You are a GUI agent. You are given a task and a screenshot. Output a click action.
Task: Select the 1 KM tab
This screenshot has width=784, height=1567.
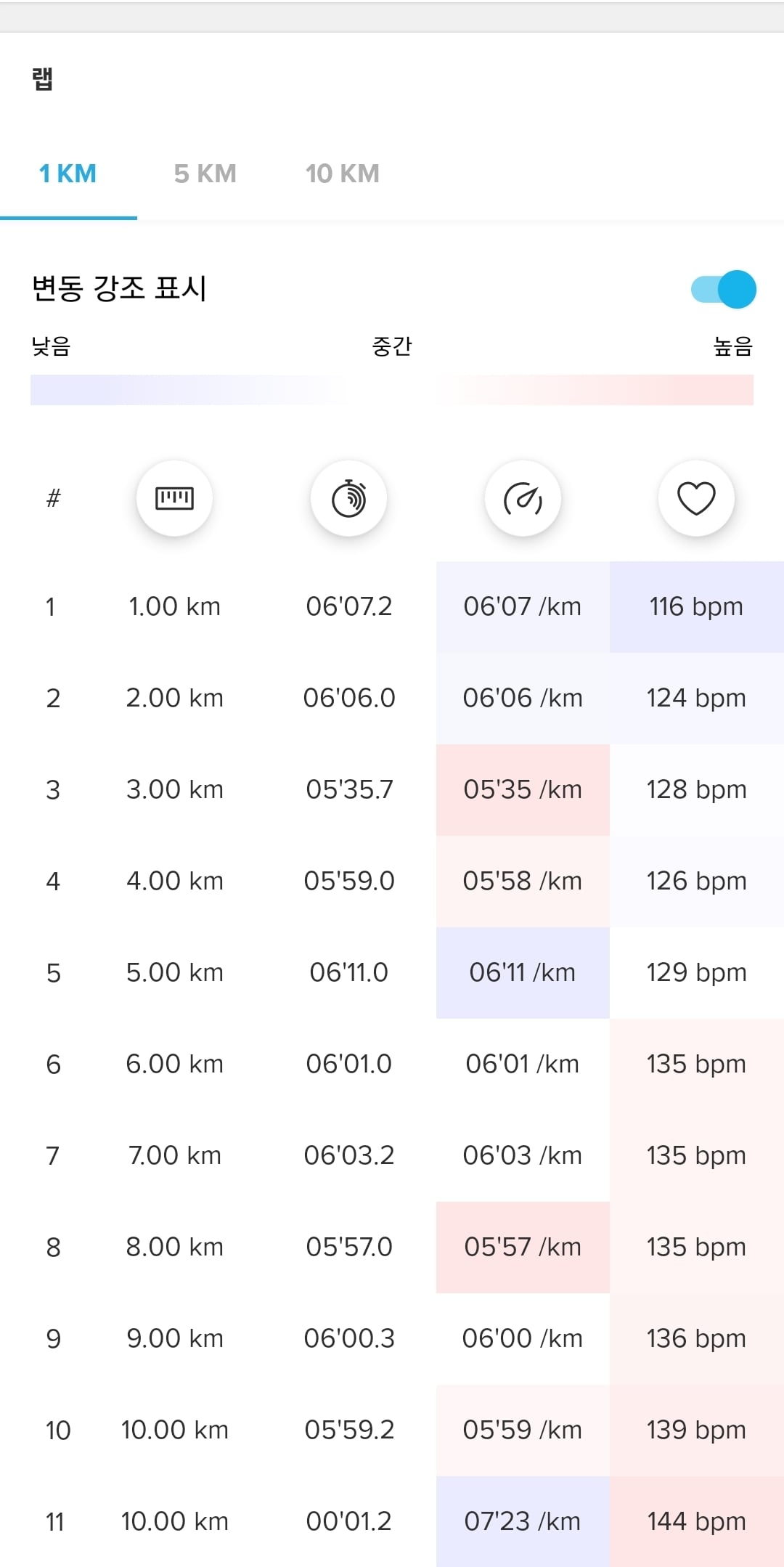[68, 174]
